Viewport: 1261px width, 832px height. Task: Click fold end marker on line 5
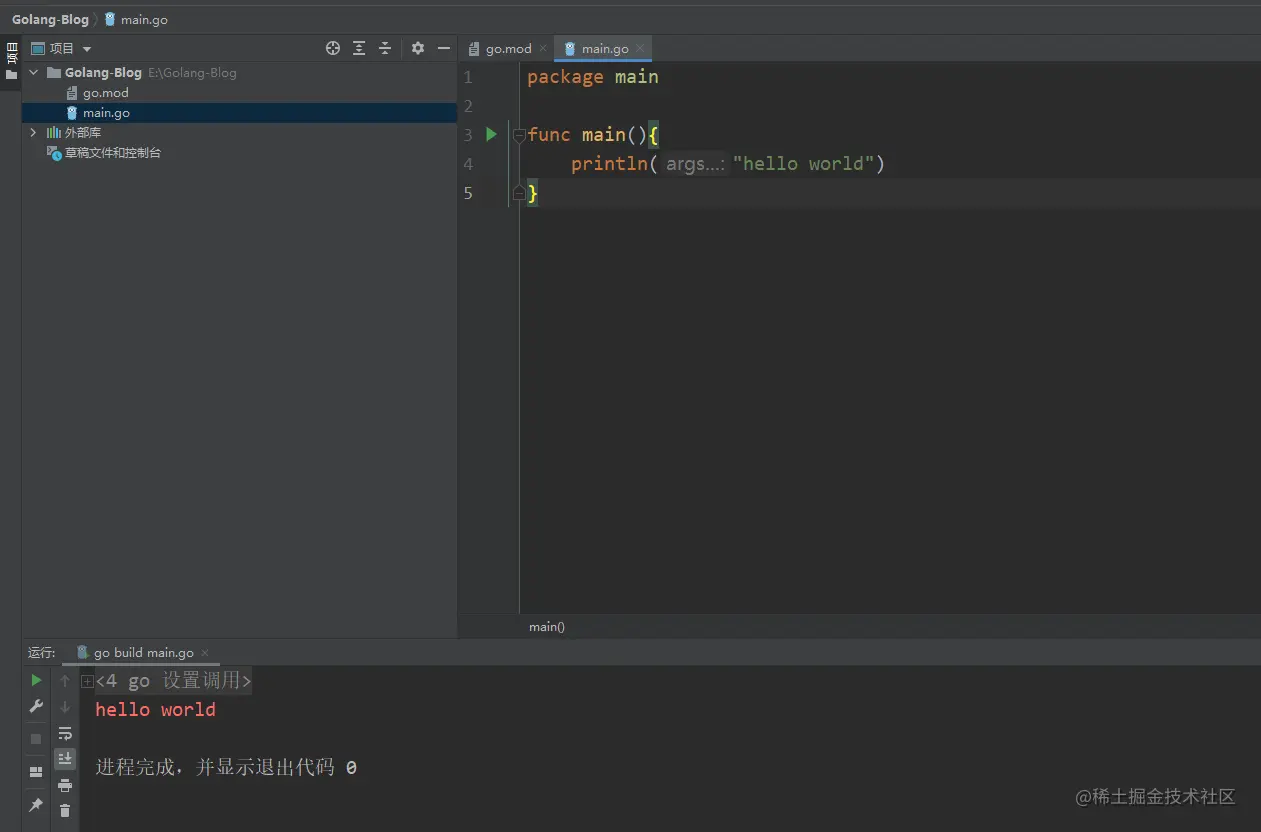[519, 193]
